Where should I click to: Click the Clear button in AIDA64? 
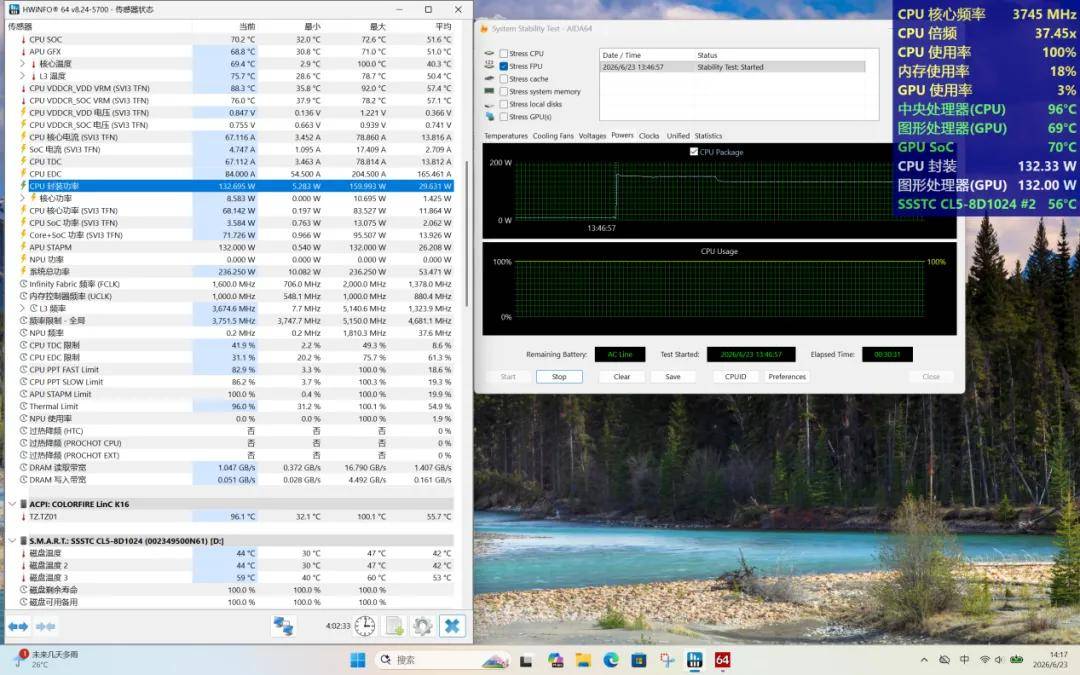tap(622, 377)
